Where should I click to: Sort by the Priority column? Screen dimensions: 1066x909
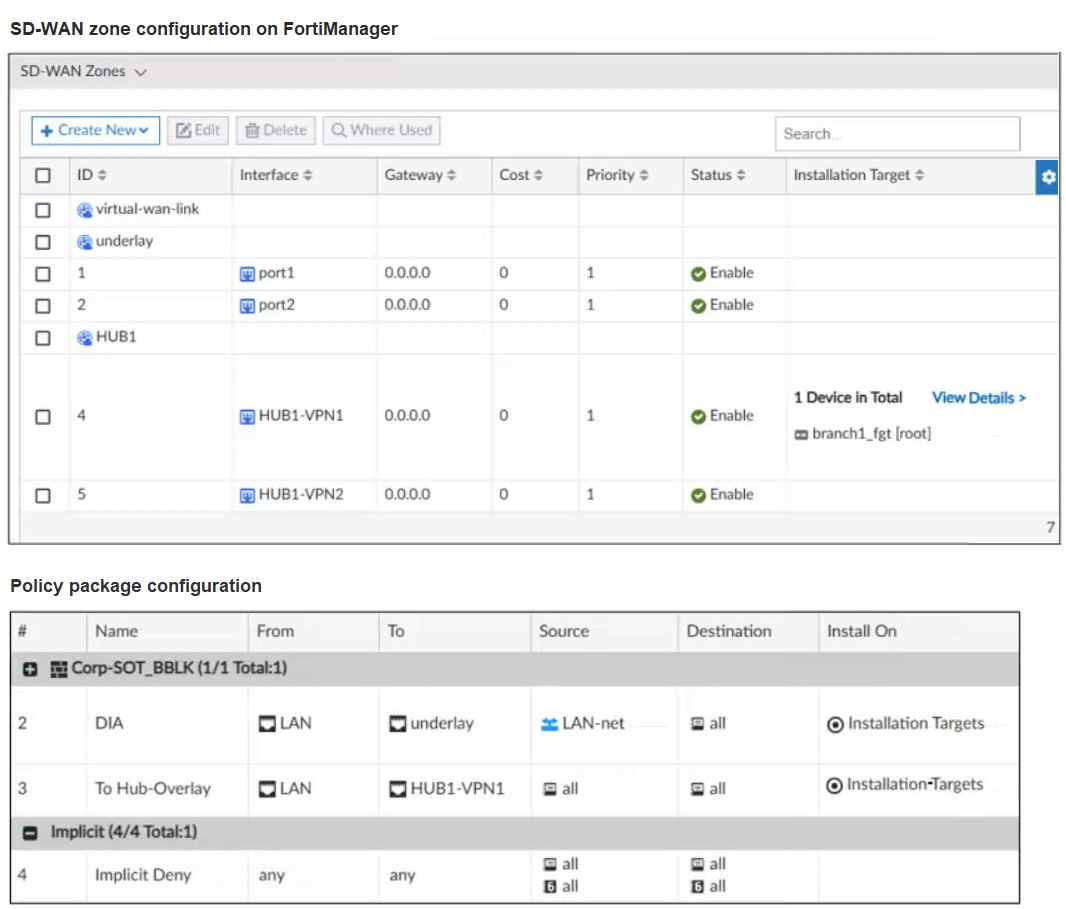pyautogui.click(x=617, y=175)
